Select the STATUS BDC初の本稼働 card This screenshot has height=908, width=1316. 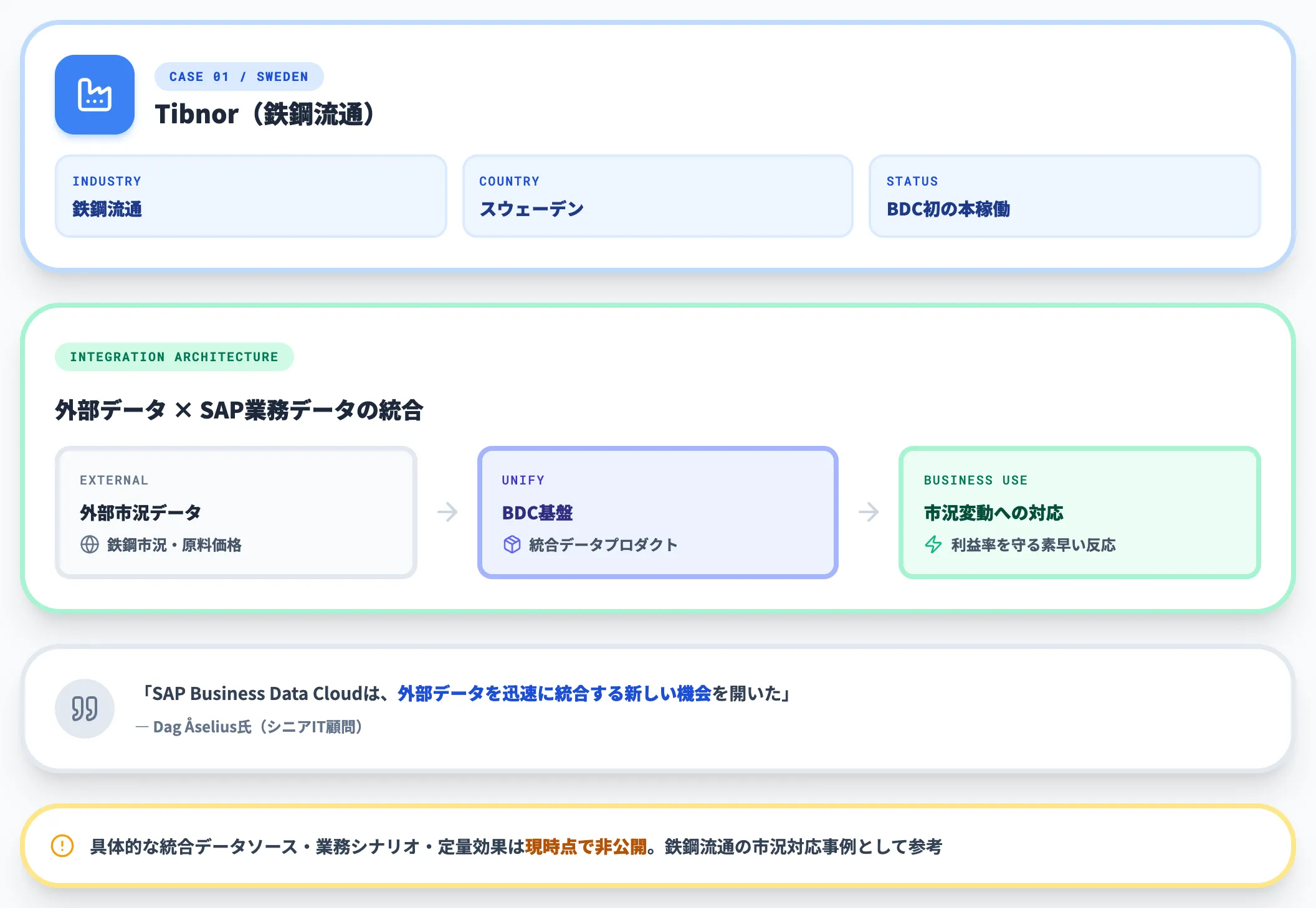1065,196
